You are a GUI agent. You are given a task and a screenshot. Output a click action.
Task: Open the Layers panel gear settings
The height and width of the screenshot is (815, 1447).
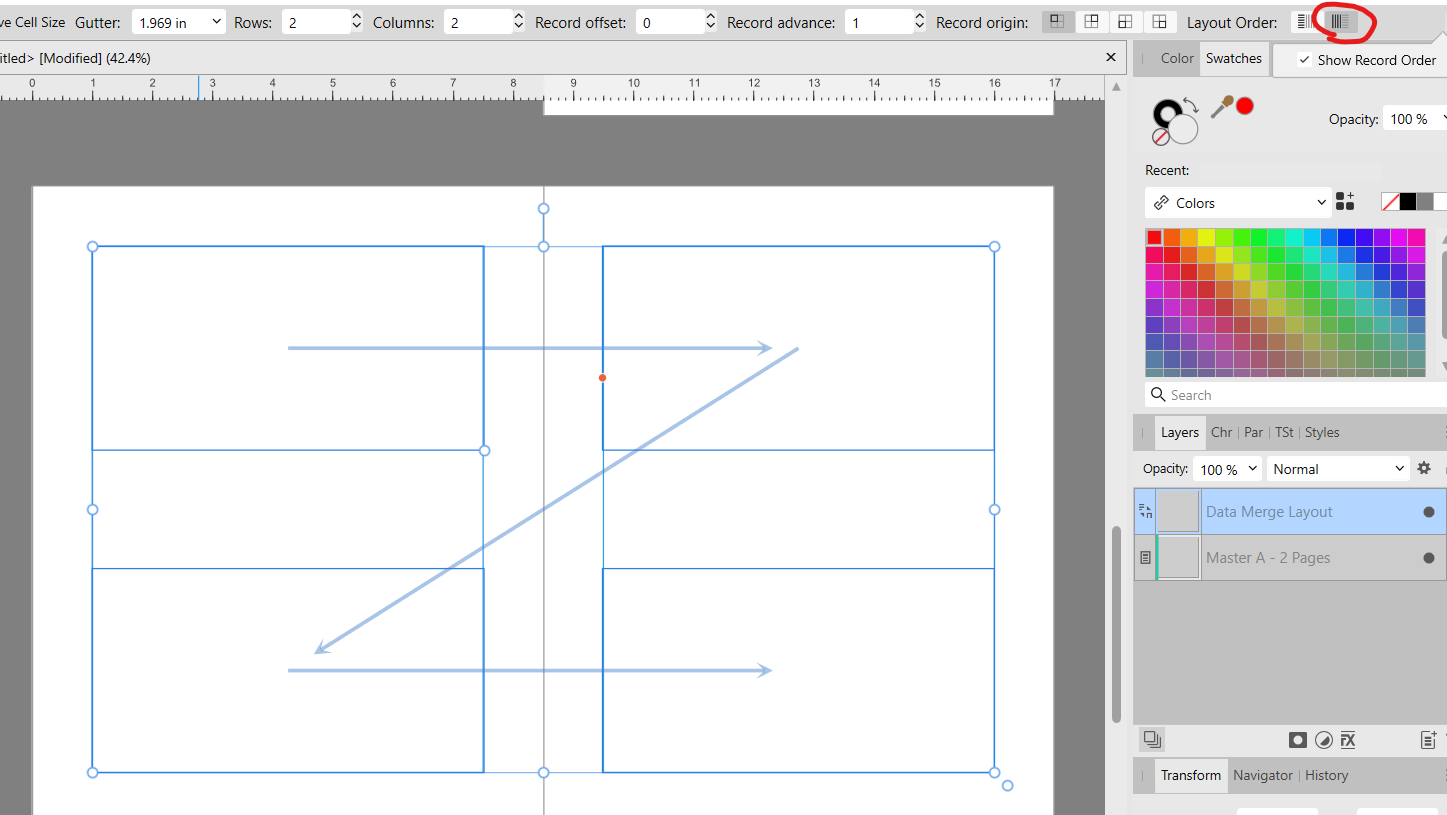[1424, 468]
